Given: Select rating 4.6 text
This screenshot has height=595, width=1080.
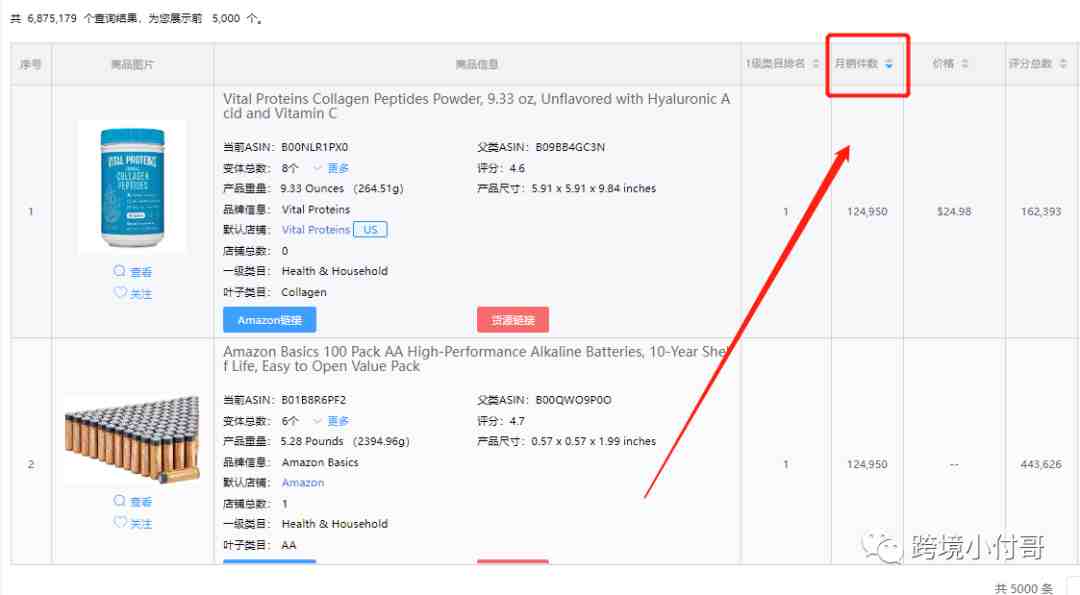Looking at the screenshot, I should tap(517, 168).
